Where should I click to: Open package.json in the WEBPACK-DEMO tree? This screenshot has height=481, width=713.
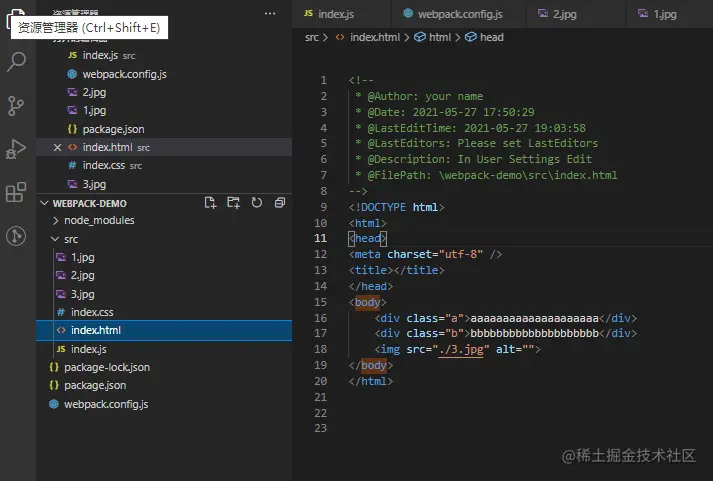pos(164,386)
